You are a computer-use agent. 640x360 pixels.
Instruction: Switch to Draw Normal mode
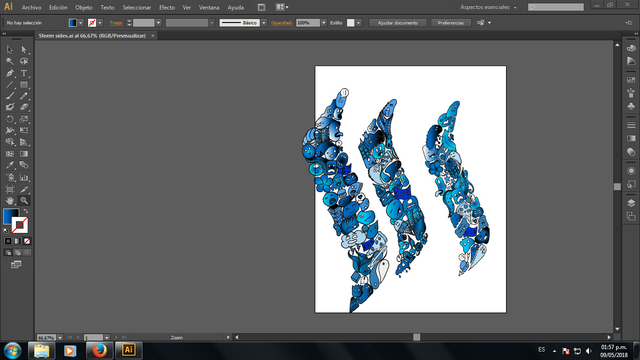tap(8, 253)
